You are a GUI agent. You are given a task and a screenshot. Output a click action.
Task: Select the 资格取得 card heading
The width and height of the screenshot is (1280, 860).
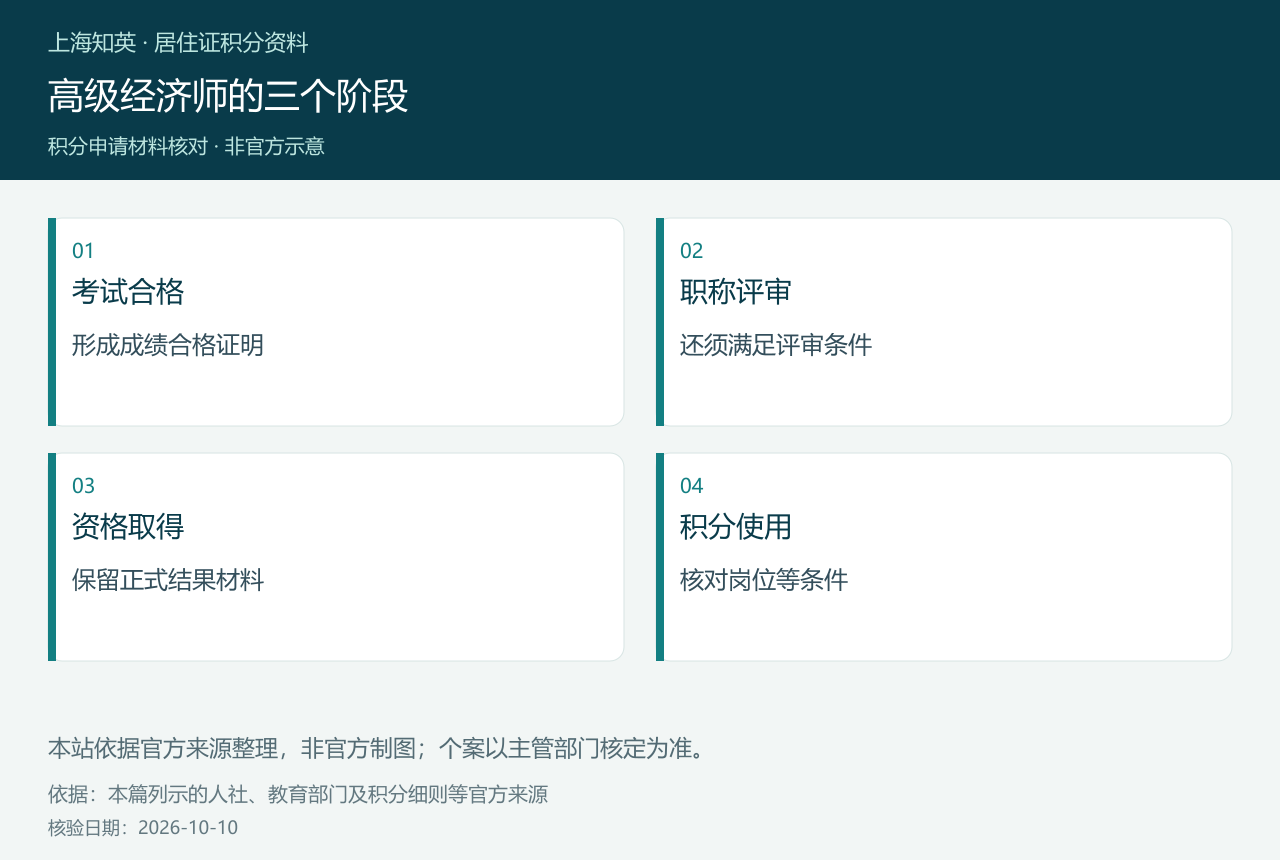tap(128, 527)
